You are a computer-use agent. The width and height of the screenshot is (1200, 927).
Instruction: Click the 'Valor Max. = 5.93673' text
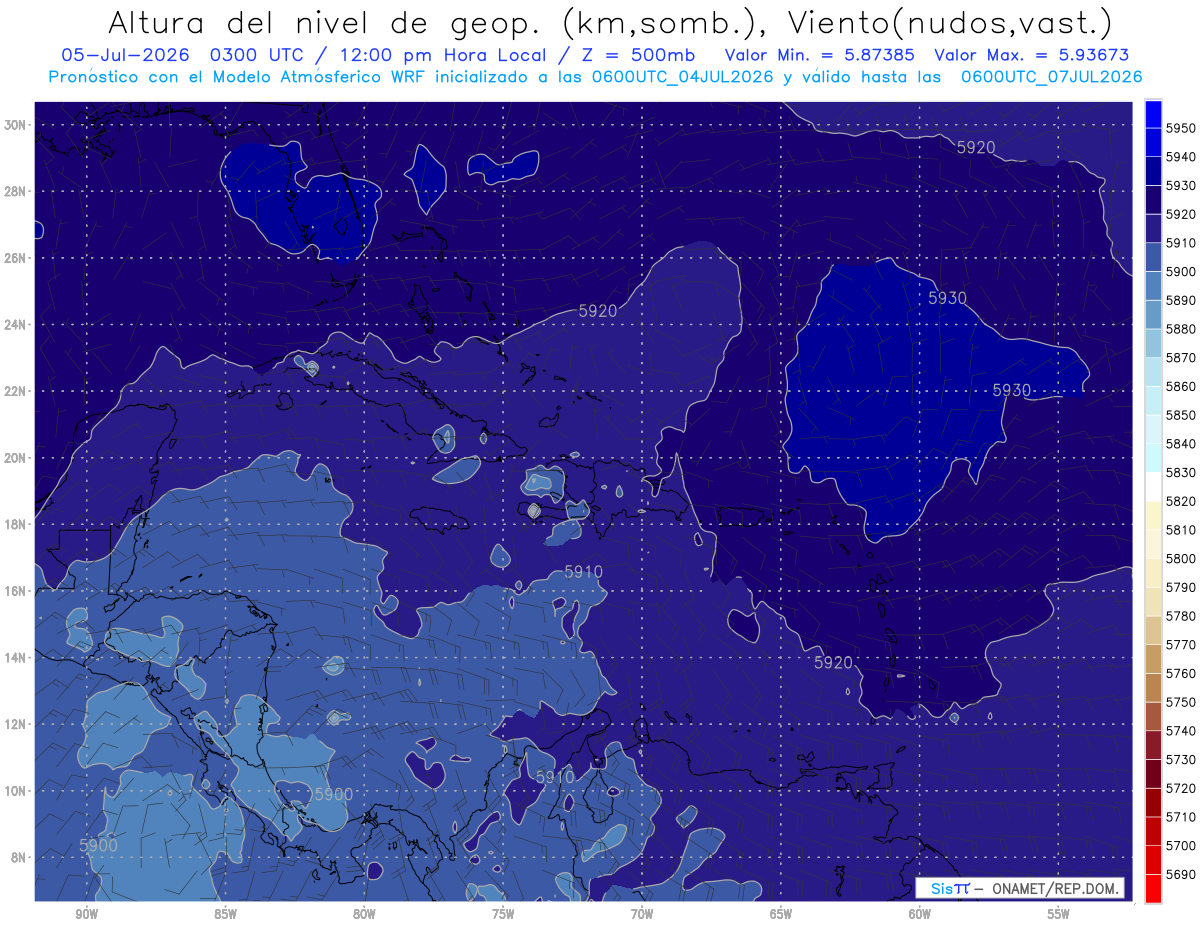click(x=1034, y=55)
